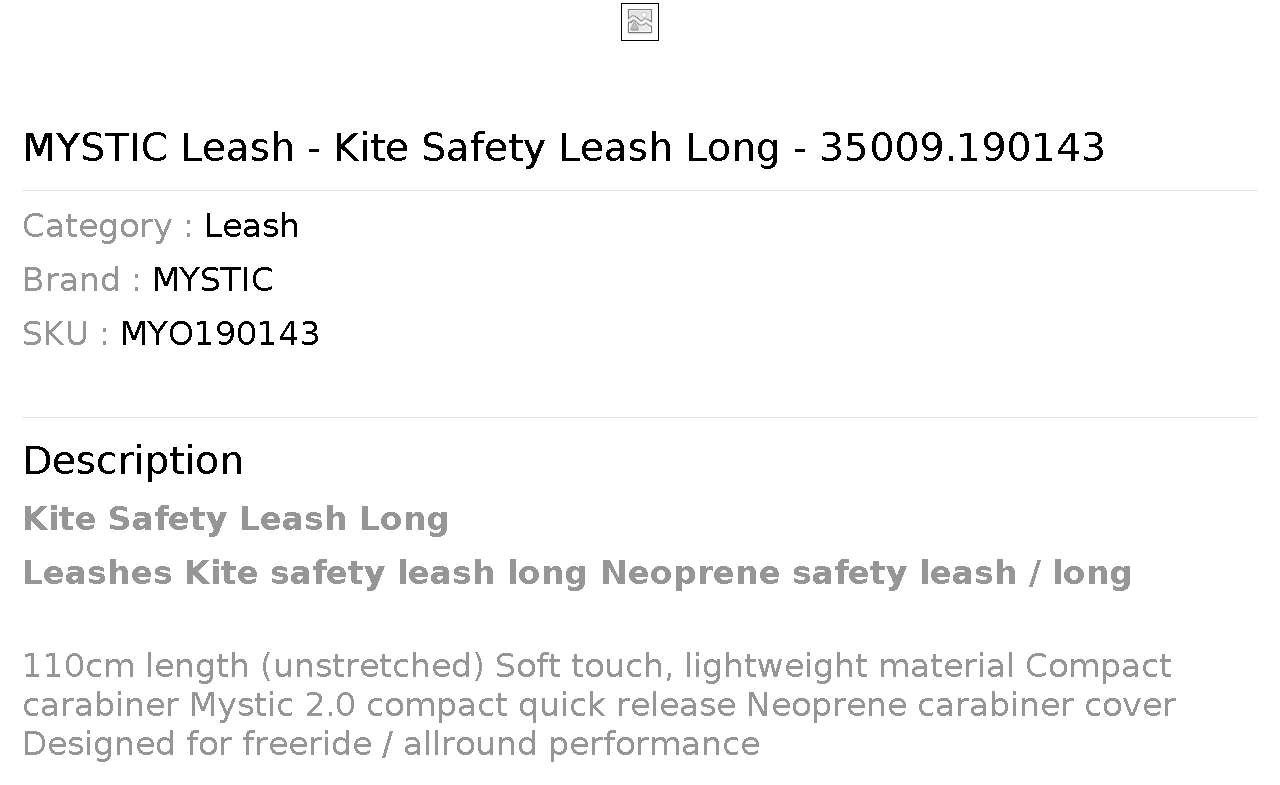Open the MYSTIC brand link
The height and width of the screenshot is (785, 1280).
212,280
